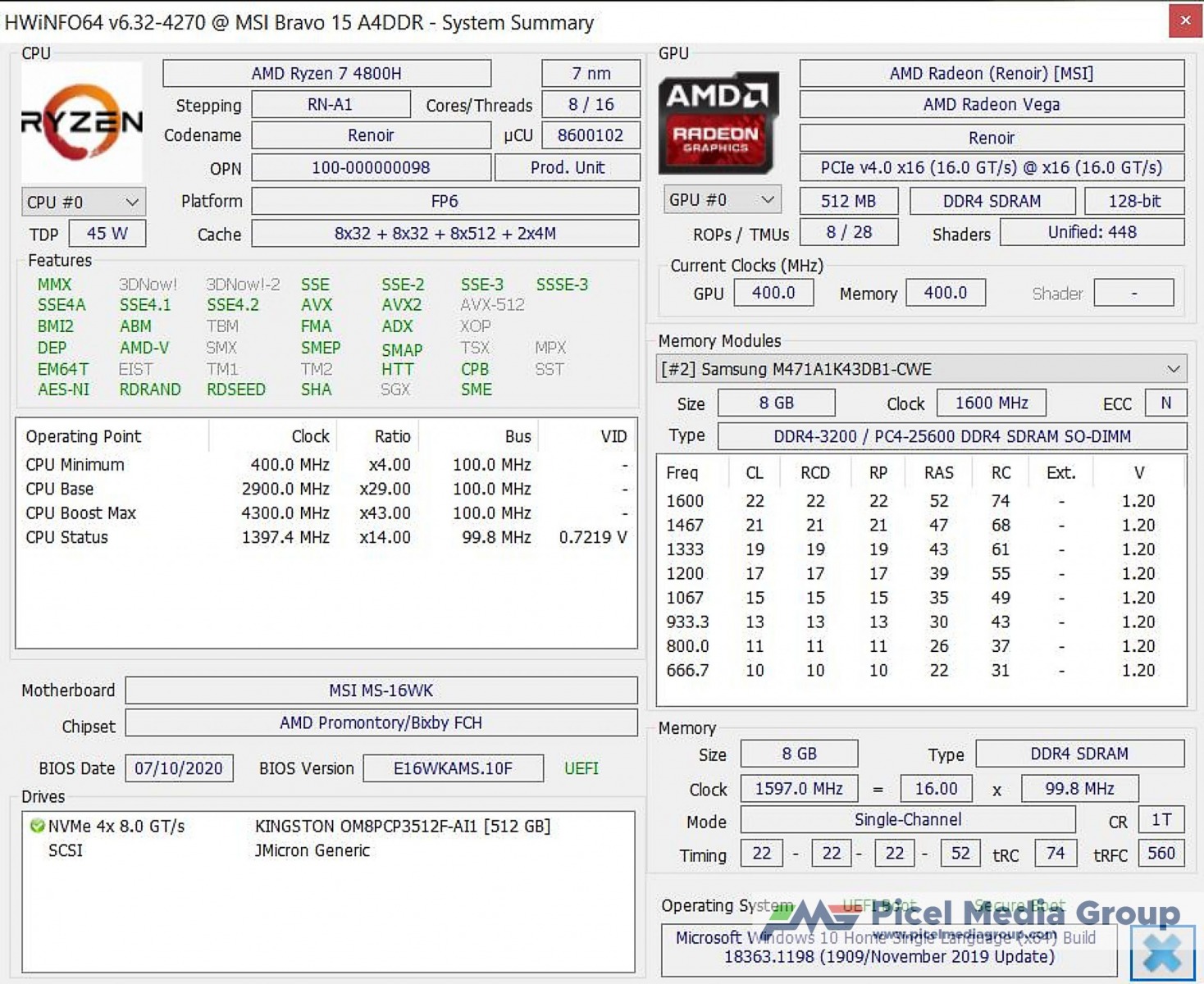Click the green check icon beside NVMe drive

pyautogui.click(x=37, y=826)
